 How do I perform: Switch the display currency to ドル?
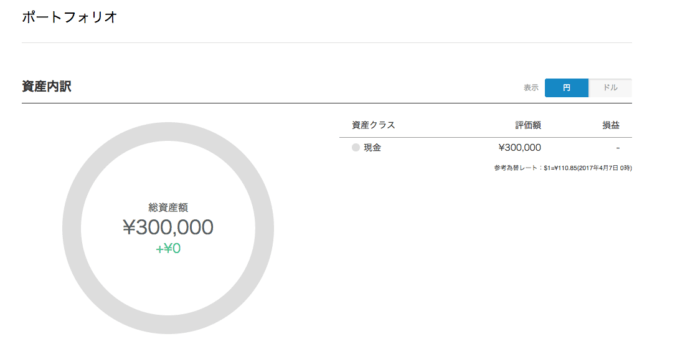point(610,88)
